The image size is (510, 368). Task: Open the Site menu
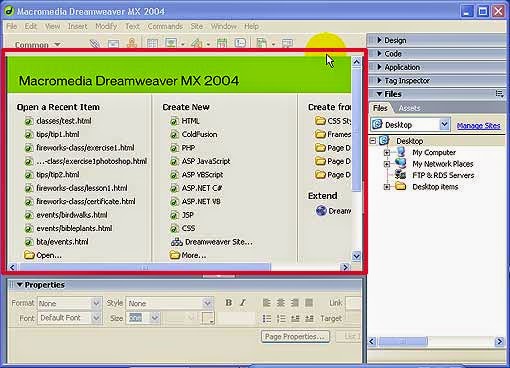197,26
